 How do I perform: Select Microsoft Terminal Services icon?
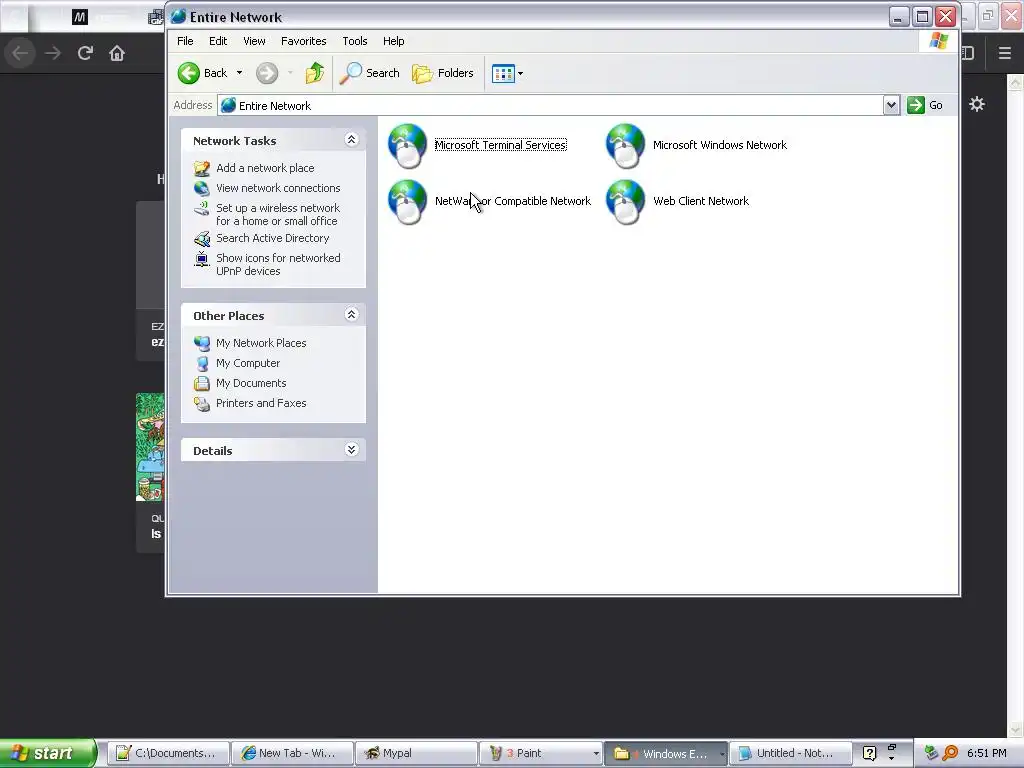[408, 146]
